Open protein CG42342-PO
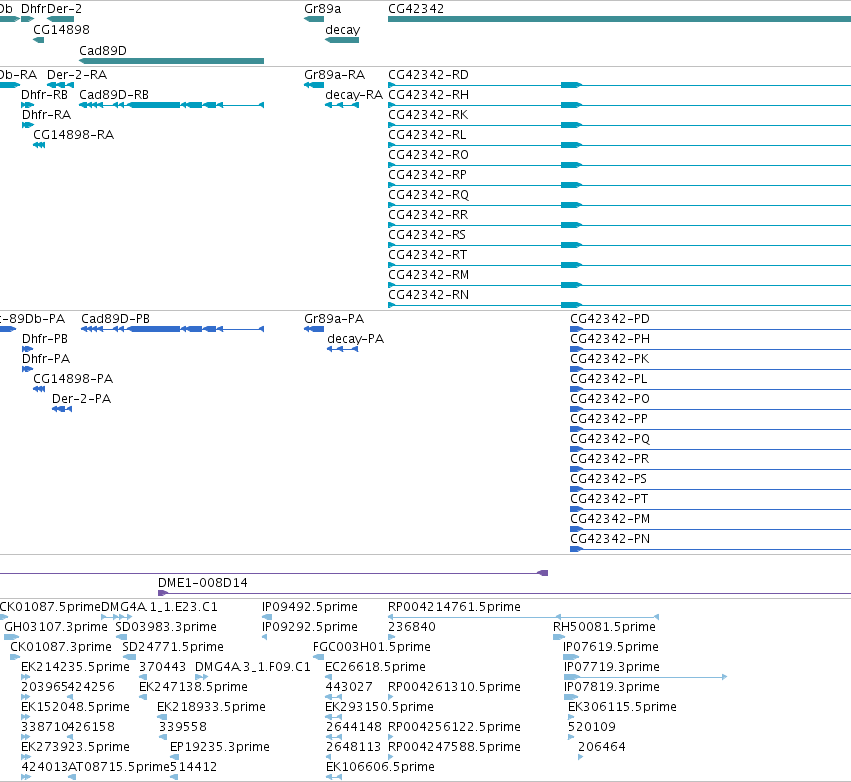851x782 pixels. [610, 399]
